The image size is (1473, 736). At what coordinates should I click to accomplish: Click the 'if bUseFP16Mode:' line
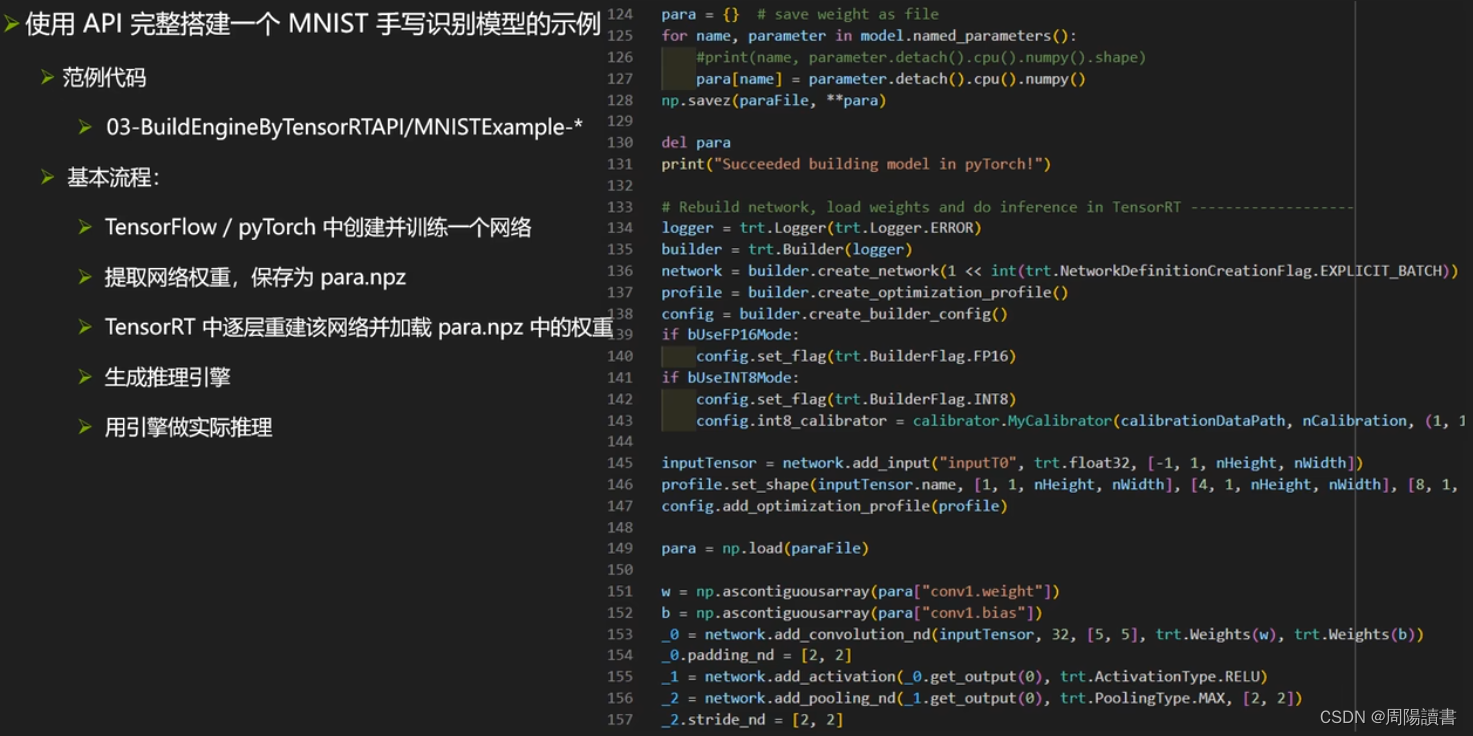(x=730, y=334)
